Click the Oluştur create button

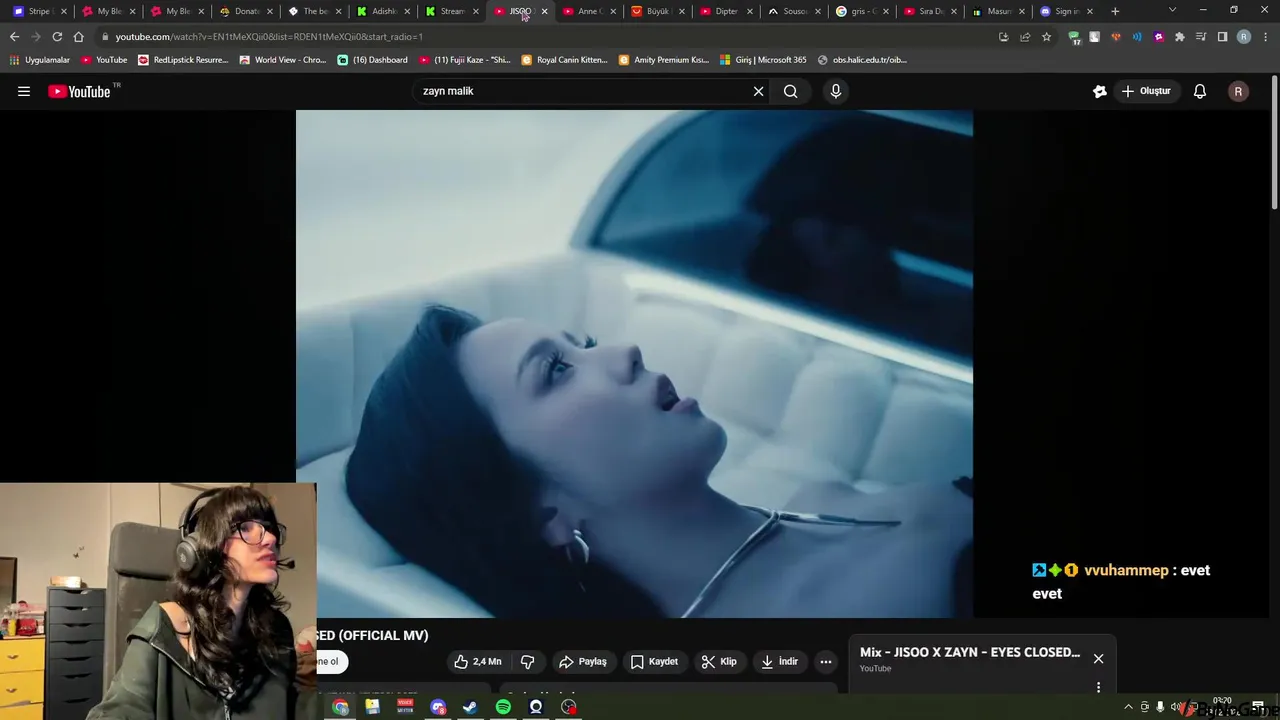1146,91
